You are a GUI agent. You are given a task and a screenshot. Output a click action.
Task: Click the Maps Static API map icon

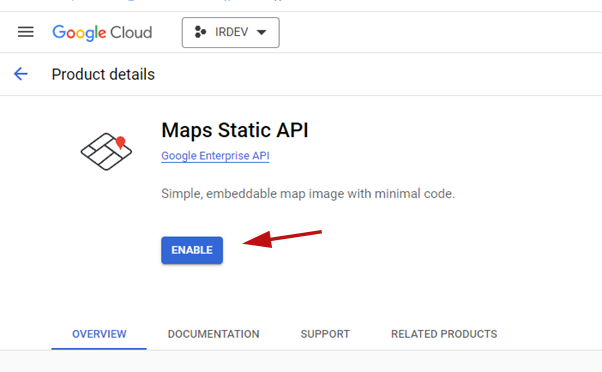click(106, 152)
